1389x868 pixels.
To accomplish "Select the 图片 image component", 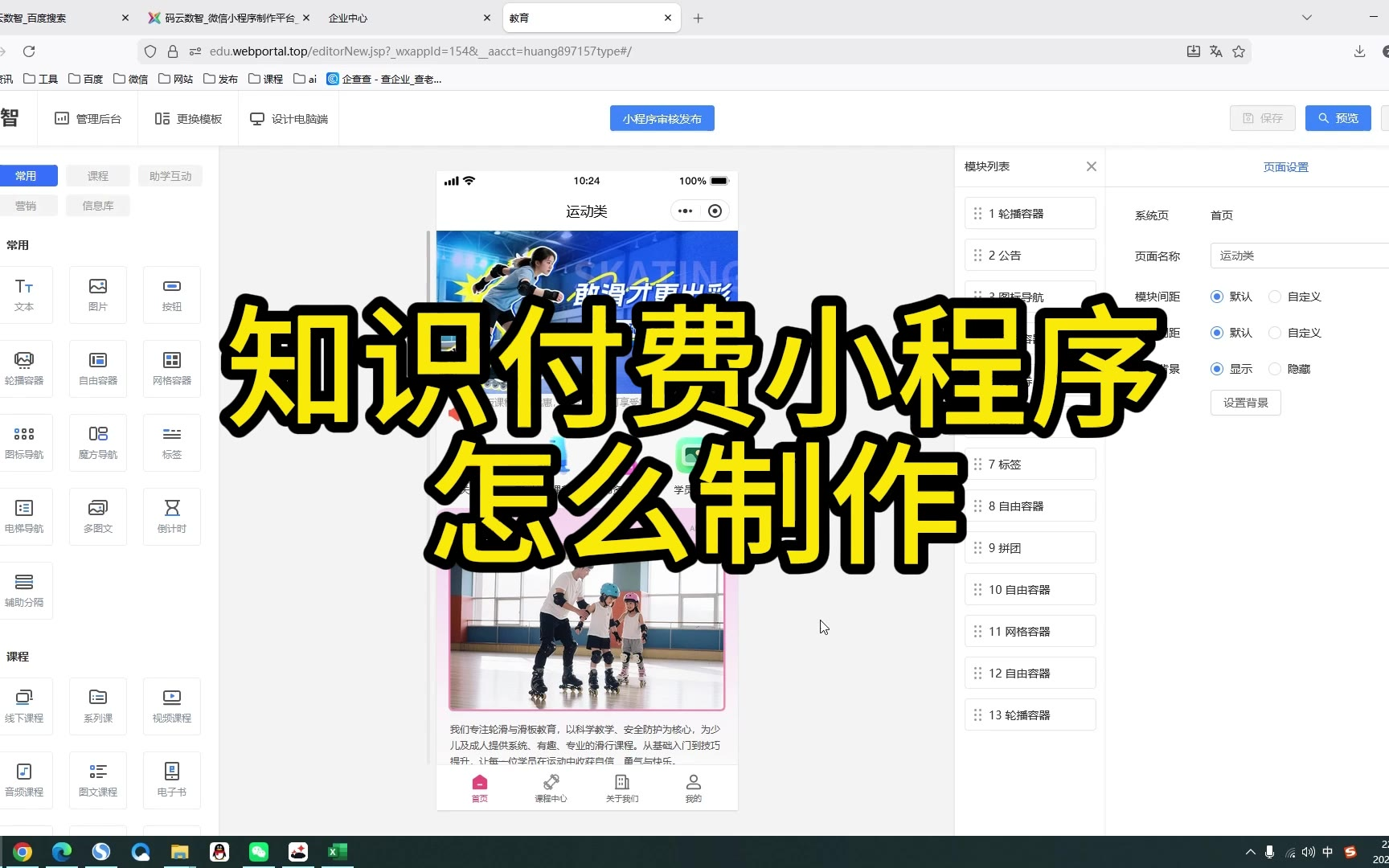I will 98,294.
